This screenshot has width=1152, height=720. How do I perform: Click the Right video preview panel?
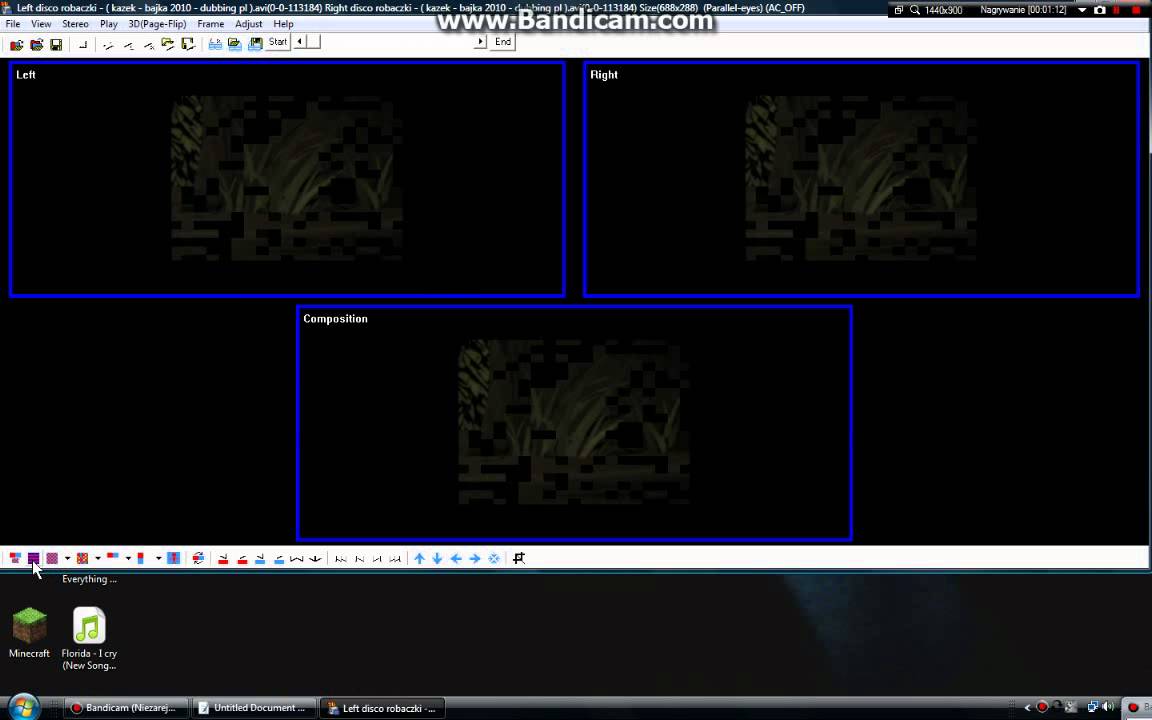click(861, 179)
